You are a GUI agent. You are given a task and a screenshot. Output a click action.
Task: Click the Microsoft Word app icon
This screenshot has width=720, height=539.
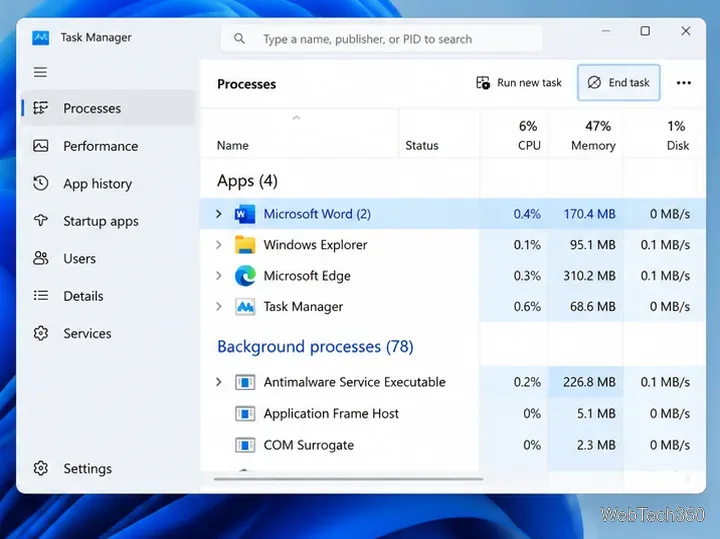coord(245,214)
